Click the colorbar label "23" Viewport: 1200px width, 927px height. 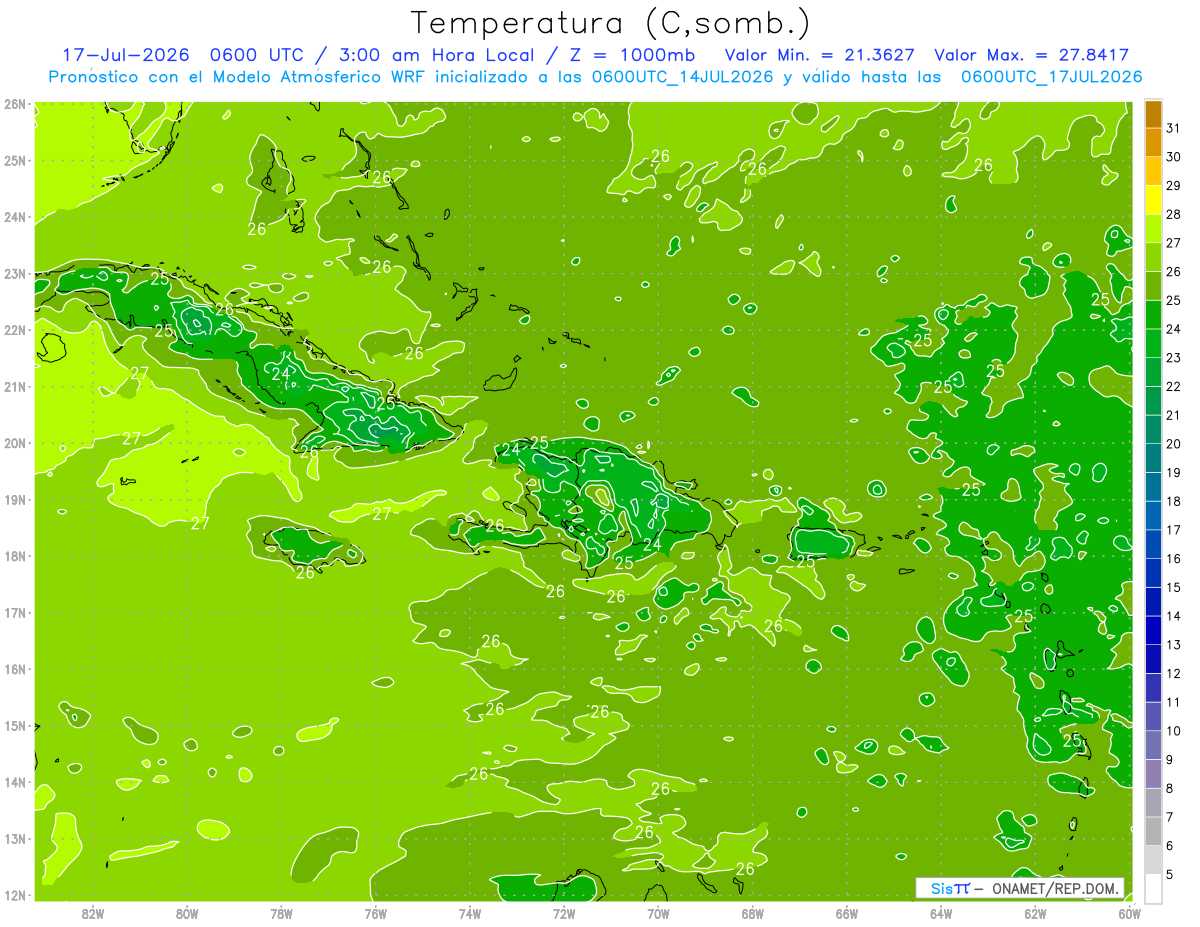tap(1173, 358)
